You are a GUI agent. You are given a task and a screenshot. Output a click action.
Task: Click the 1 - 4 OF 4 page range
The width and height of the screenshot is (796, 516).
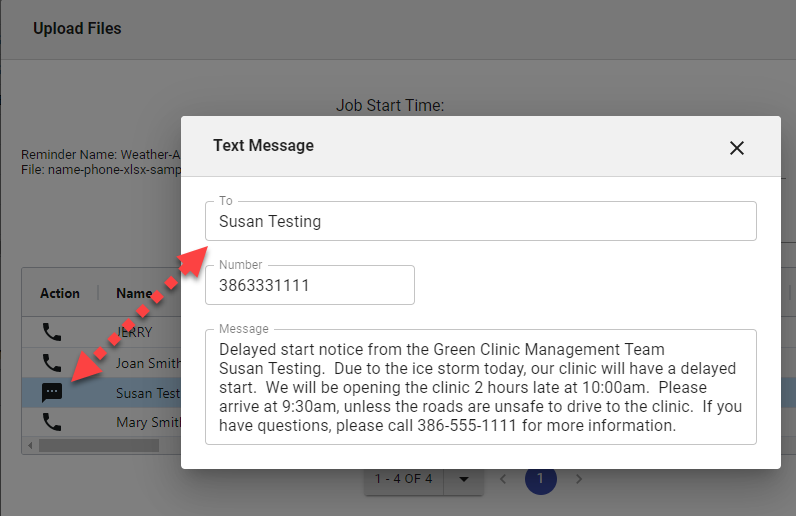tap(404, 479)
